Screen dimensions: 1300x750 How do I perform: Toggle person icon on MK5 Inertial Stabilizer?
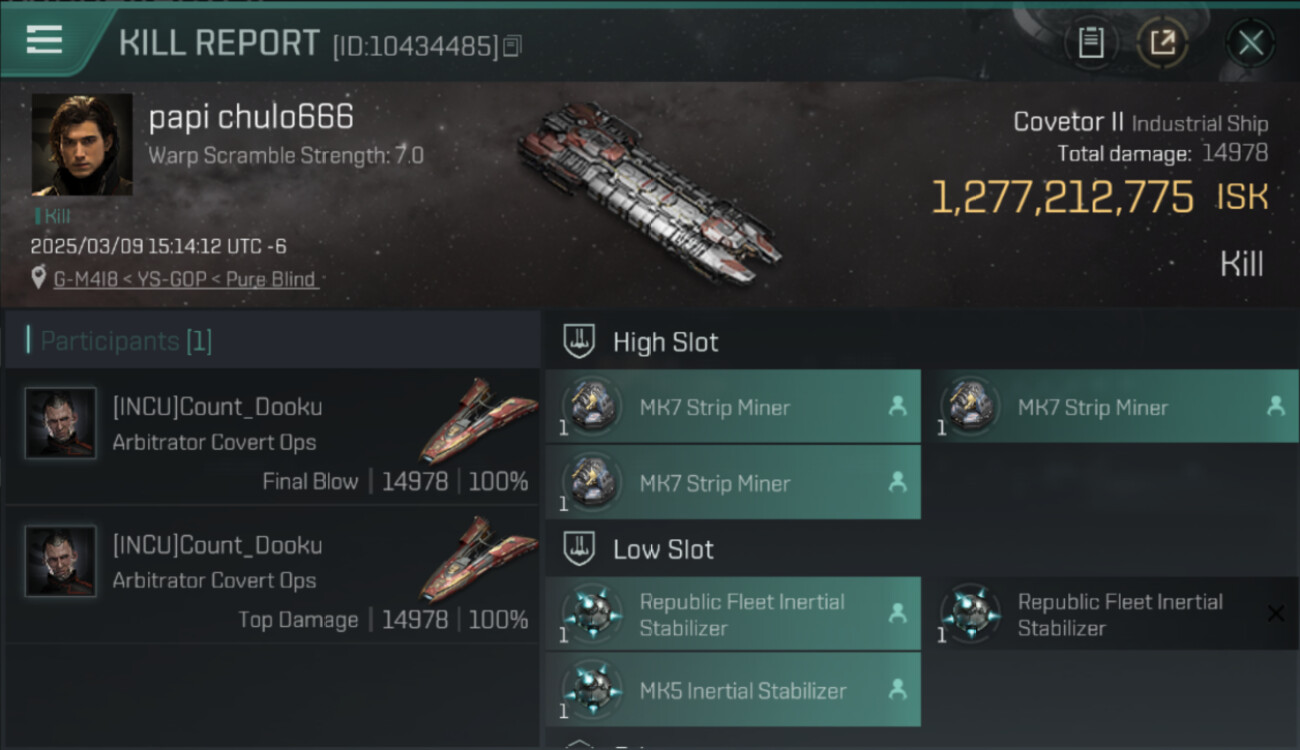(898, 689)
